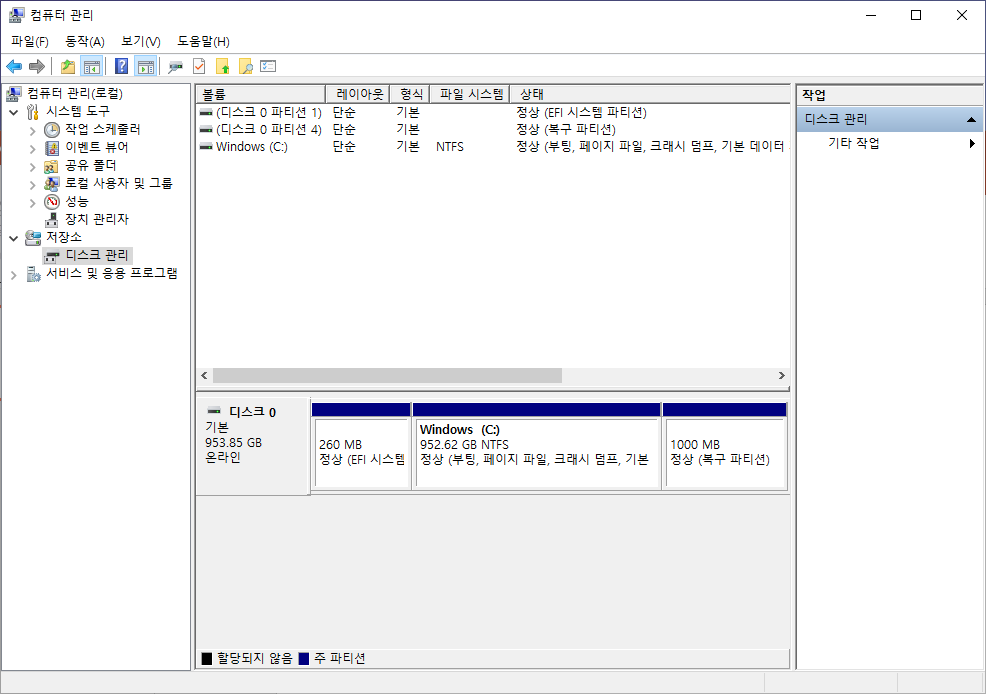986x694 pixels.
Task: Expand the 공유 폴더 node
Action: click(33, 167)
